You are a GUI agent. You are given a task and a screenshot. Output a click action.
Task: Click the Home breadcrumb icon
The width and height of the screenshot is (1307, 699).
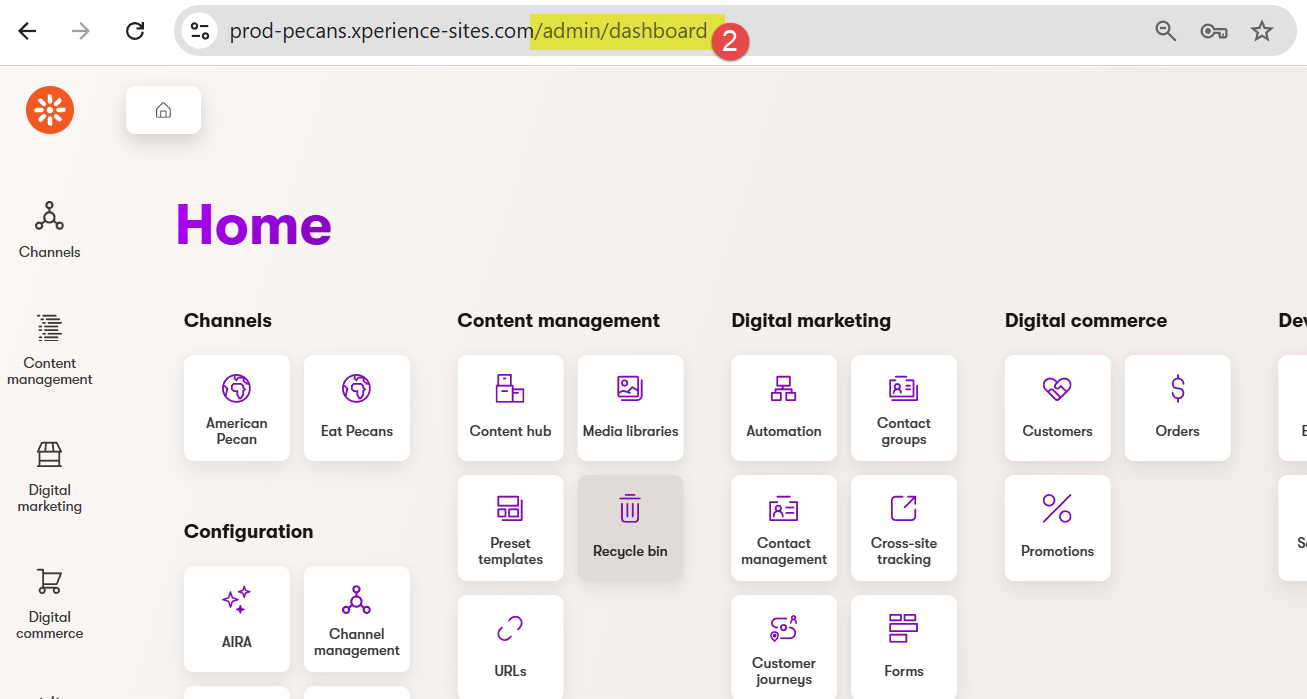pos(163,110)
